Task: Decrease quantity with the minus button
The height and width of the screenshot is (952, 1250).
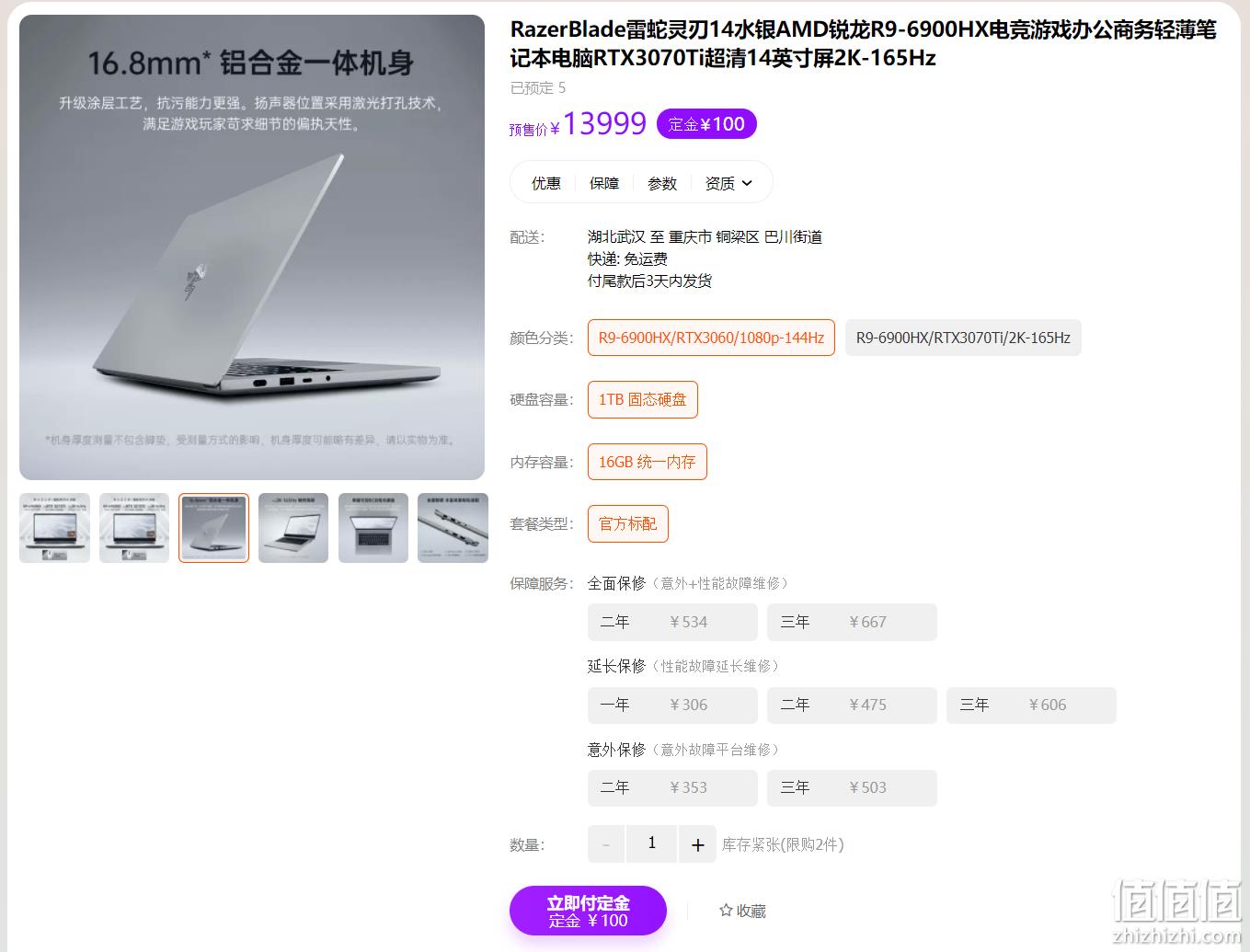Action: [x=605, y=844]
